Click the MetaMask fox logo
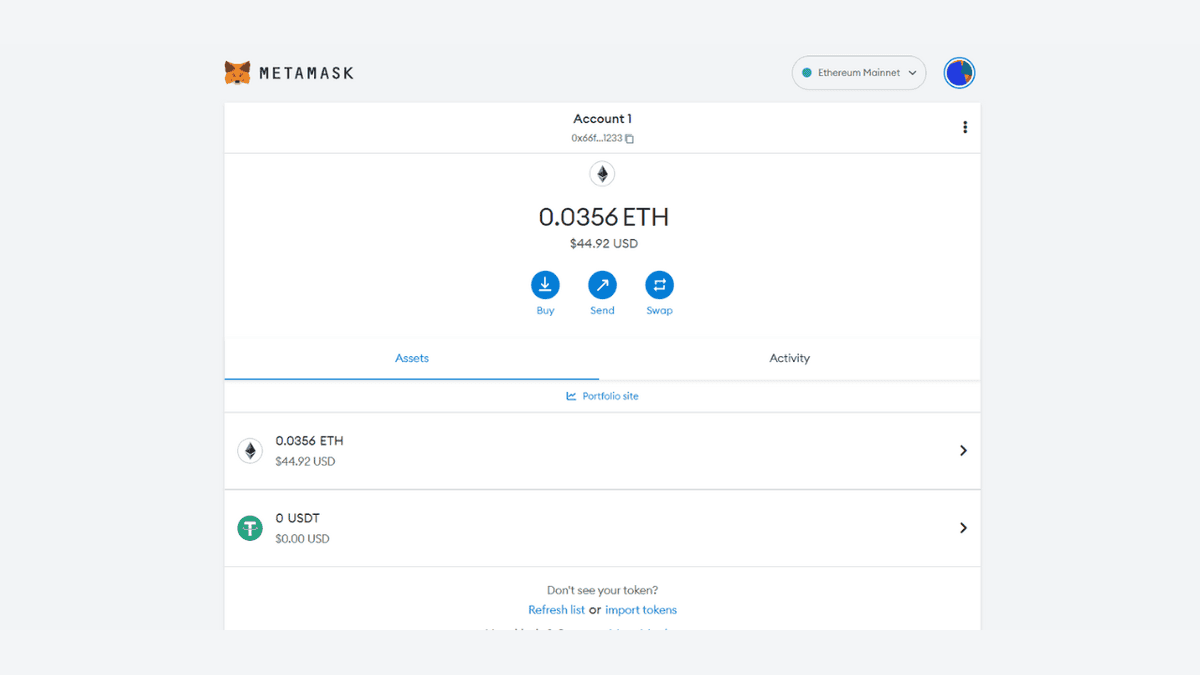 pos(237,73)
